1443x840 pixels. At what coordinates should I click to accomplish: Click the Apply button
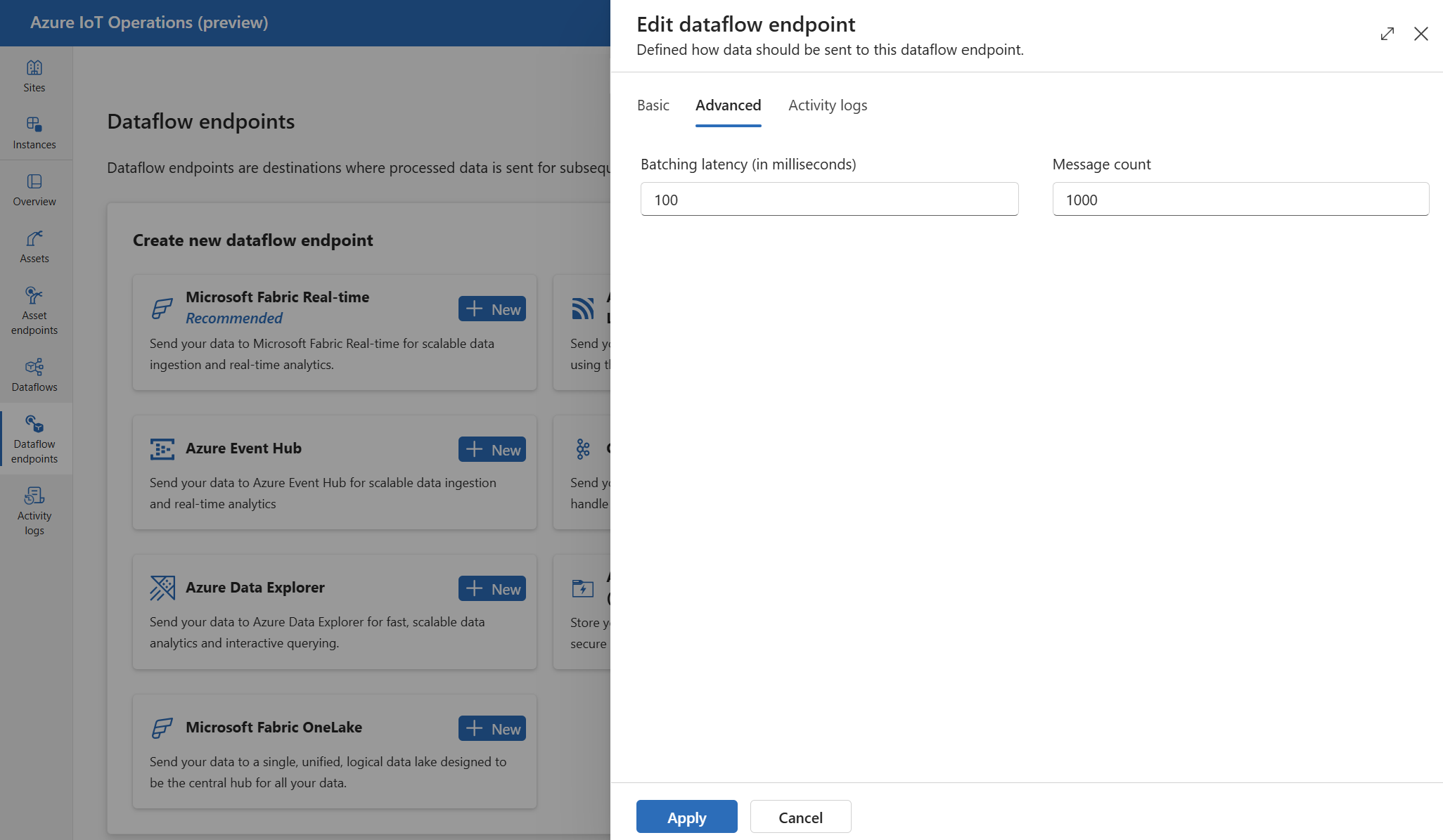(687, 816)
